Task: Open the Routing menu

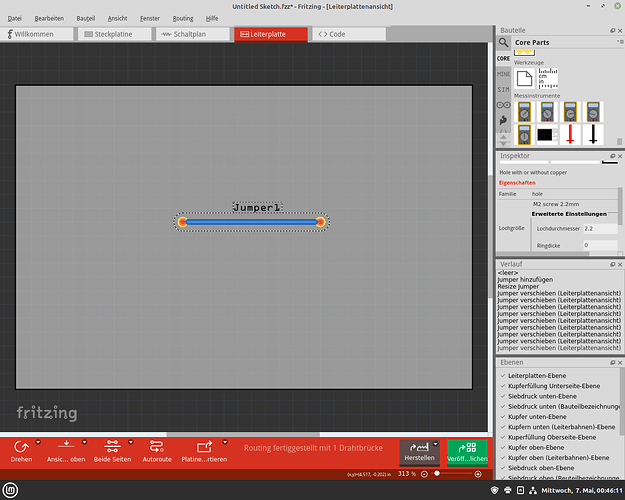Action: point(183,18)
